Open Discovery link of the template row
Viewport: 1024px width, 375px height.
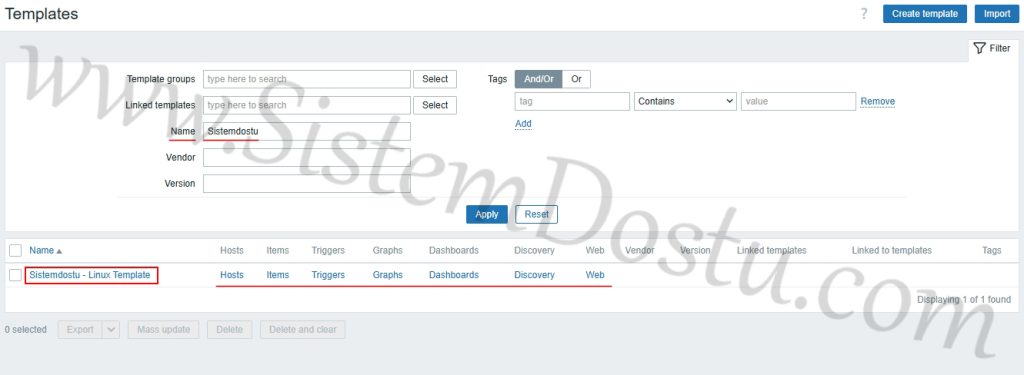pyautogui.click(x=534, y=275)
